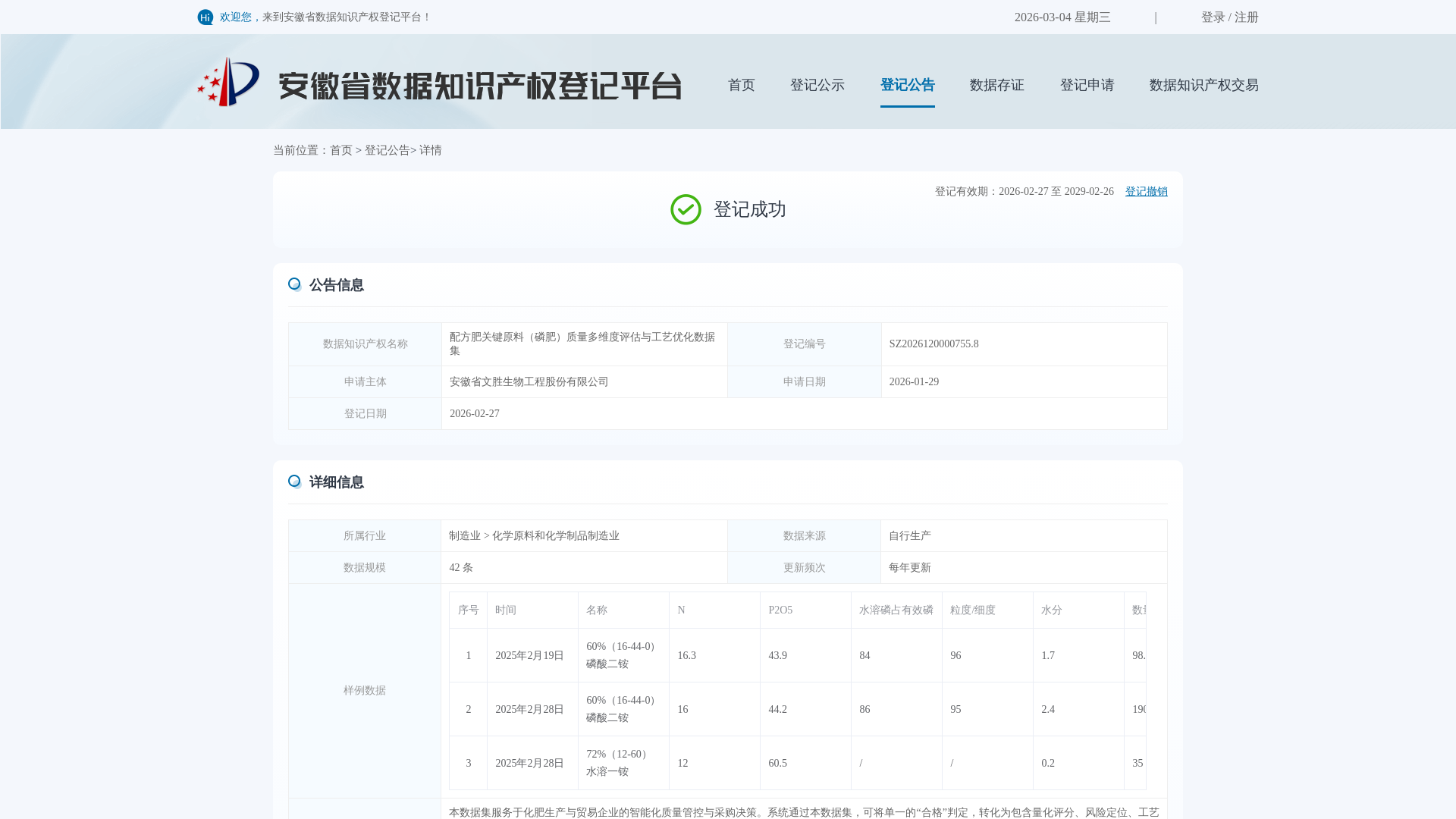
Task: Click the 申请主体 field label
Action: pos(365,382)
